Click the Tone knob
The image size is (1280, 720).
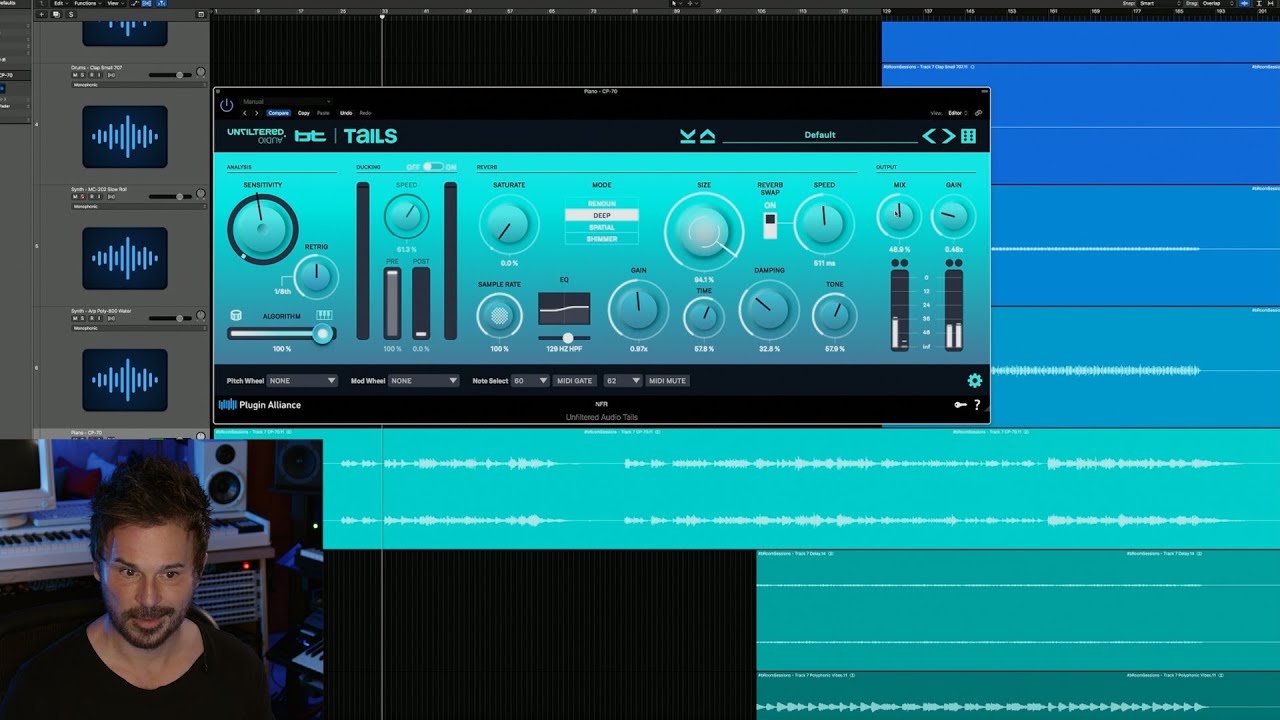click(834, 316)
